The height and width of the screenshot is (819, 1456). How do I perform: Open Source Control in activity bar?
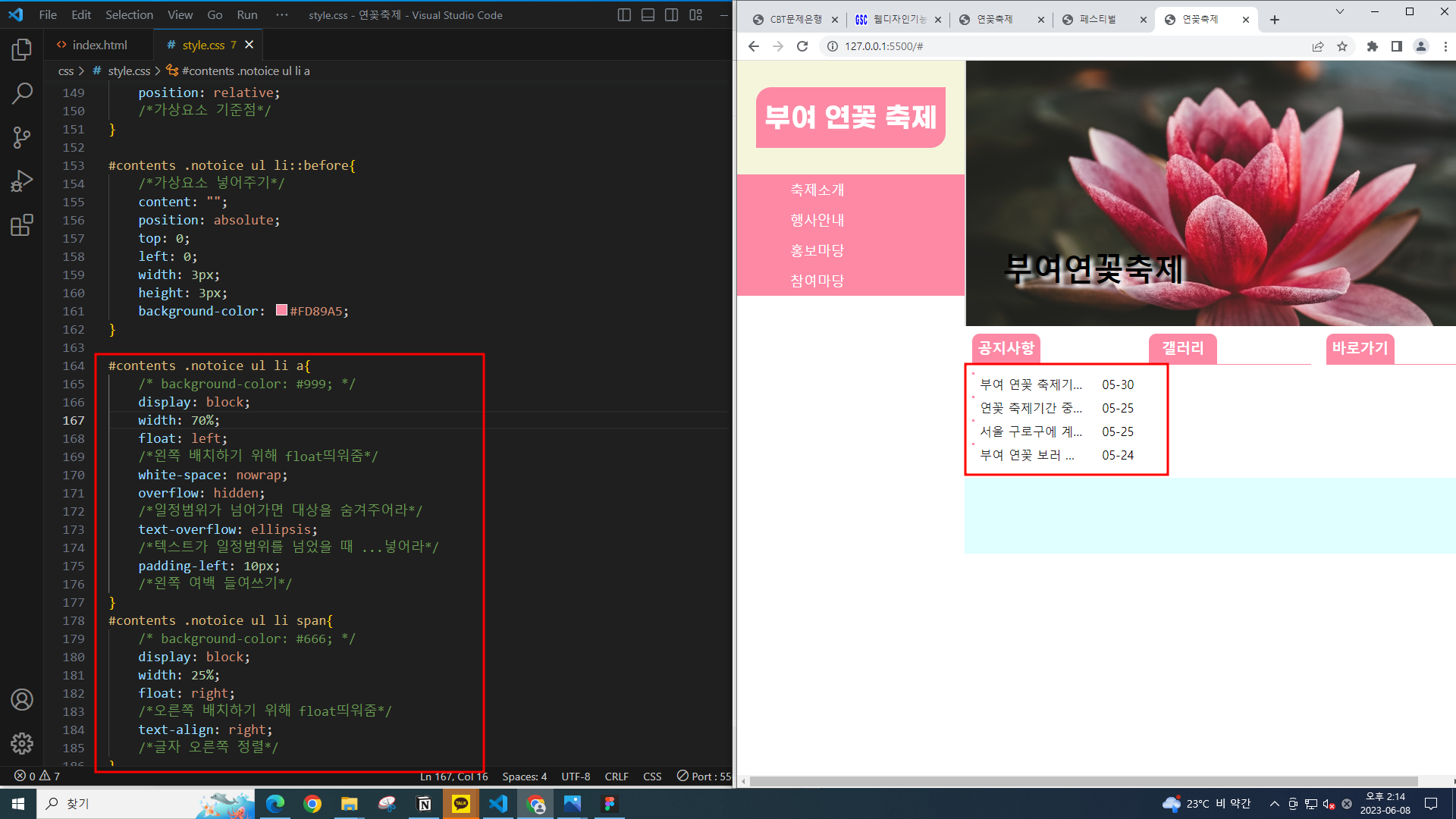click(22, 137)
